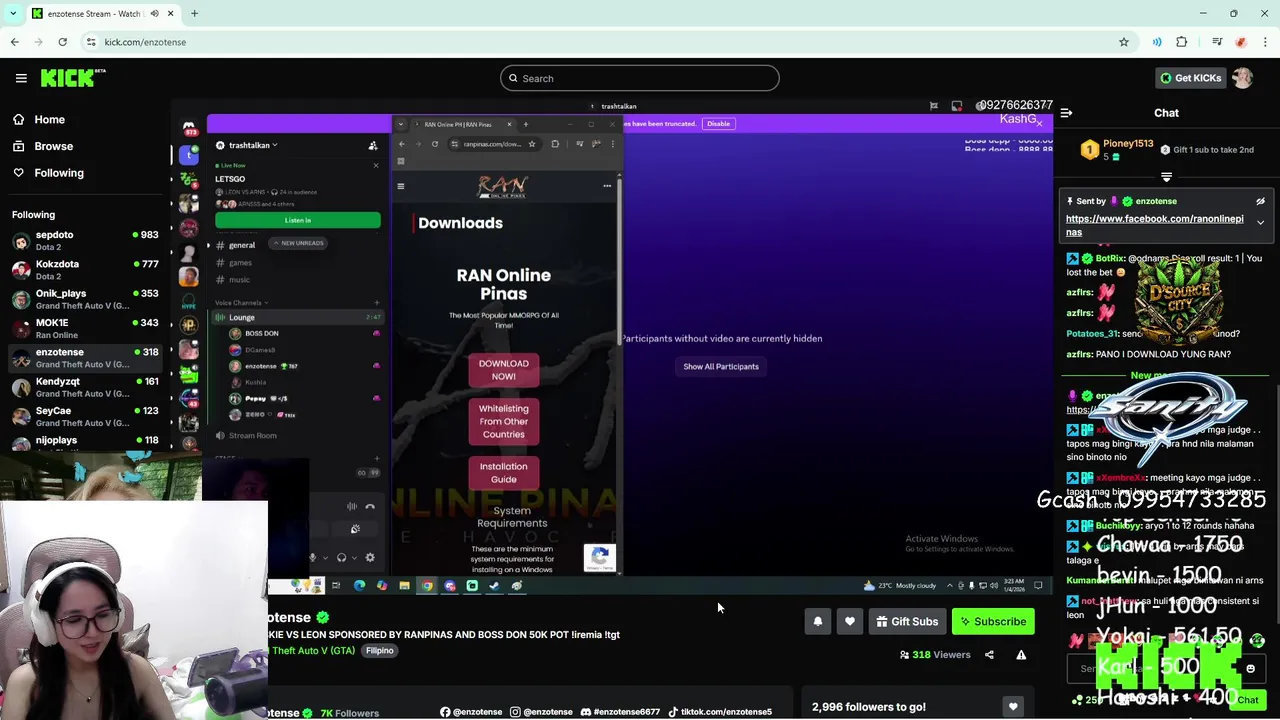Open sepdoto channel in Following list
The image size is (1280, 720).
click(x=85, y=240)
